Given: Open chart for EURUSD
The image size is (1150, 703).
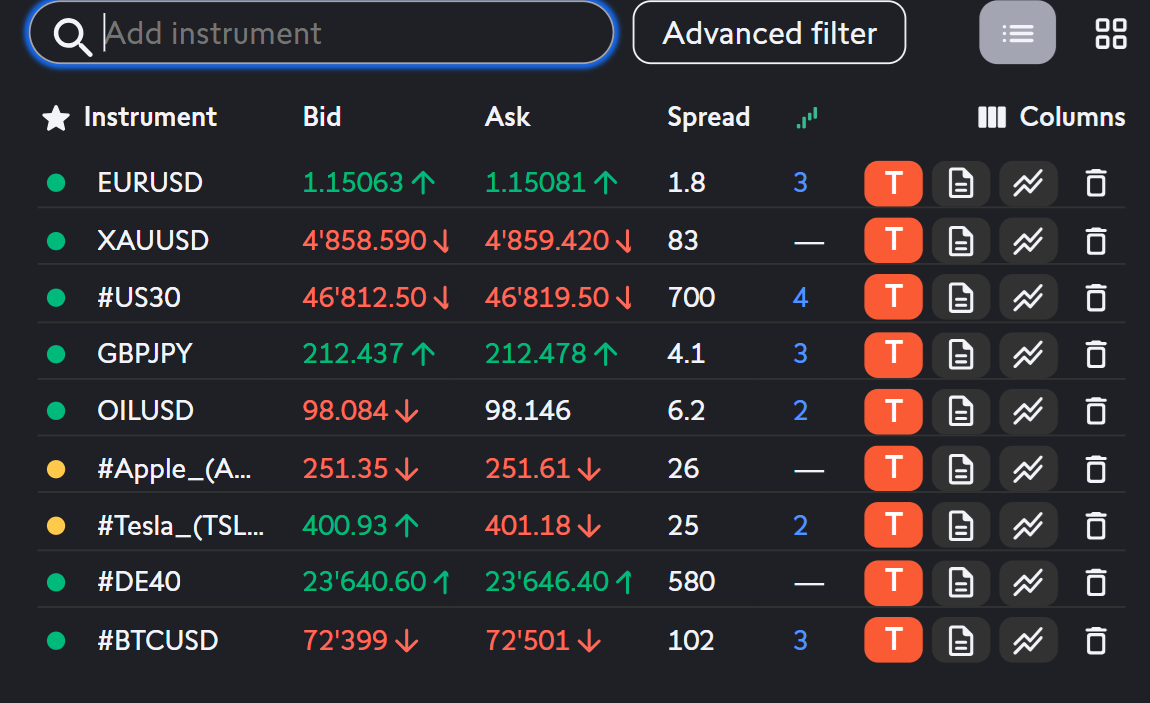Looking at the screenshot, I should point(1028,183).
